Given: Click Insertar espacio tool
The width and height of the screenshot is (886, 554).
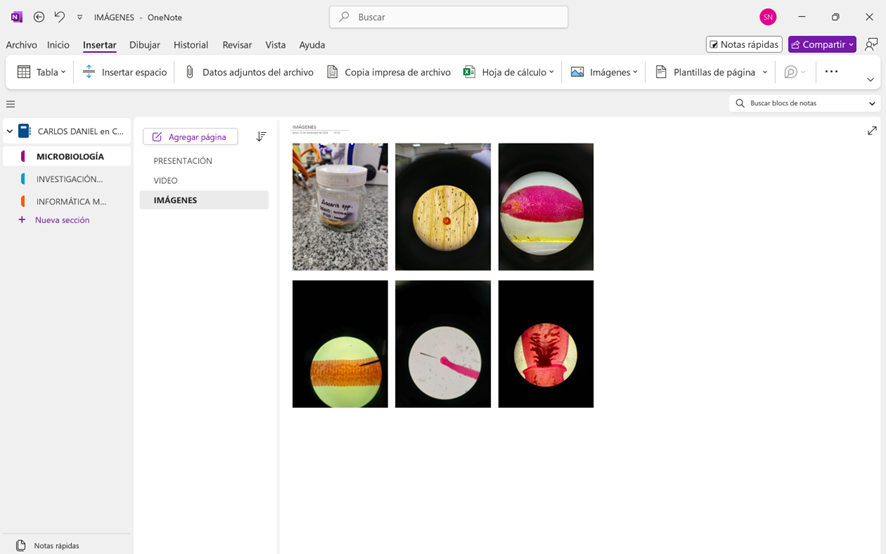Looking at the screenshot, I should [x=124, y=72].
